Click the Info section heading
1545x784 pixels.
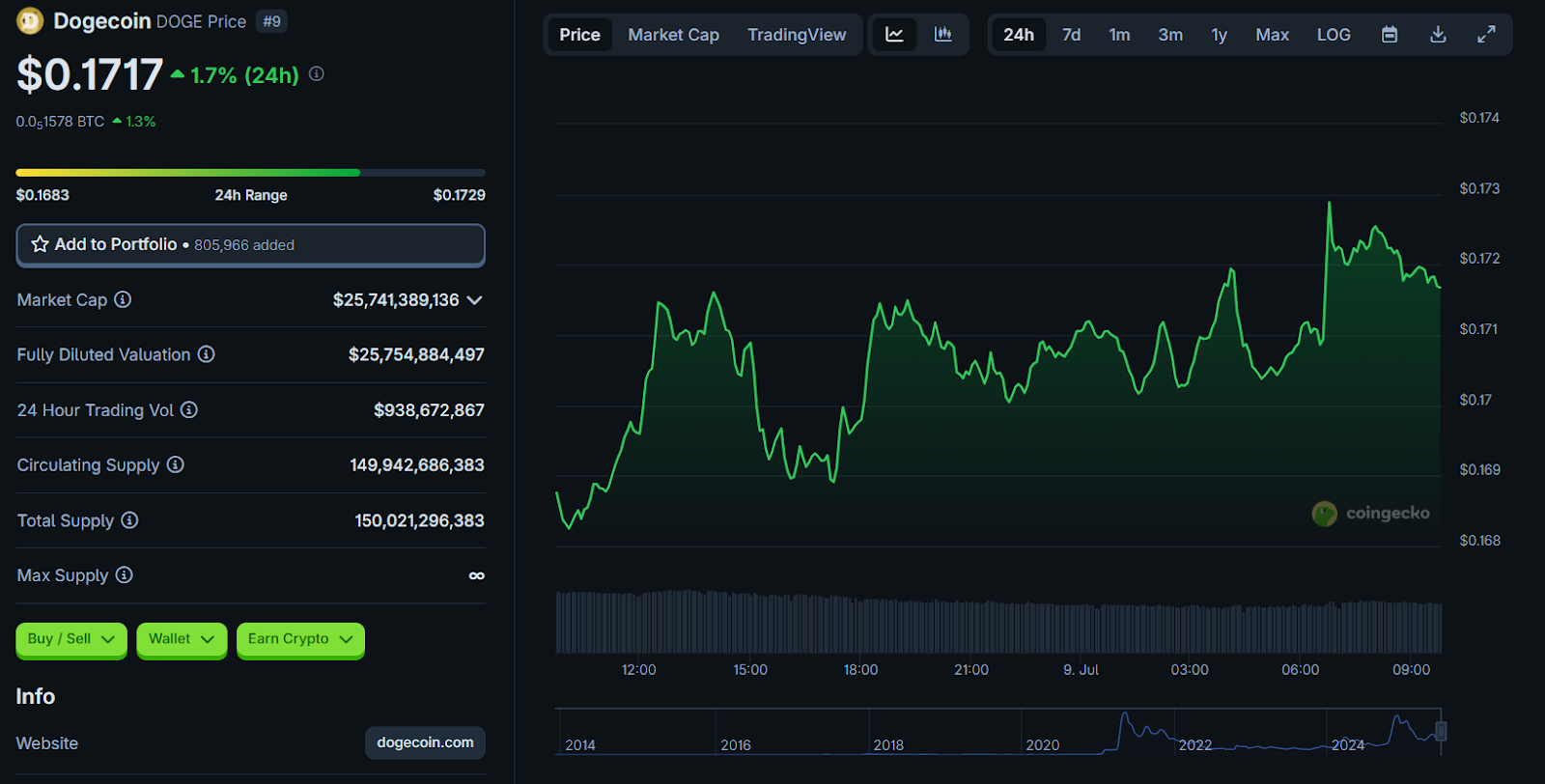(x=36, y=696)
